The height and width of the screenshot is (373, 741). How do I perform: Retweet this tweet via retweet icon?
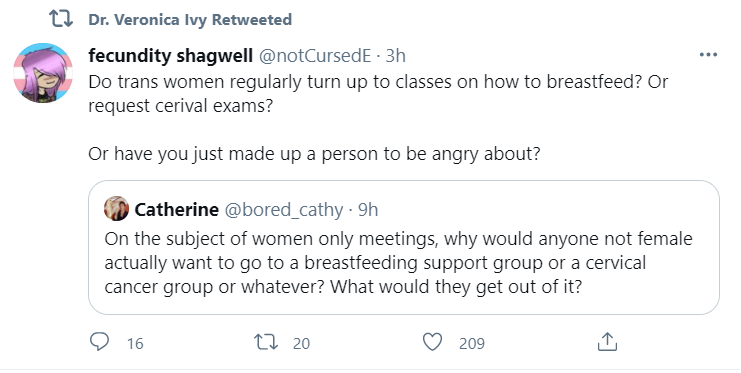click(x=266, y=342)
